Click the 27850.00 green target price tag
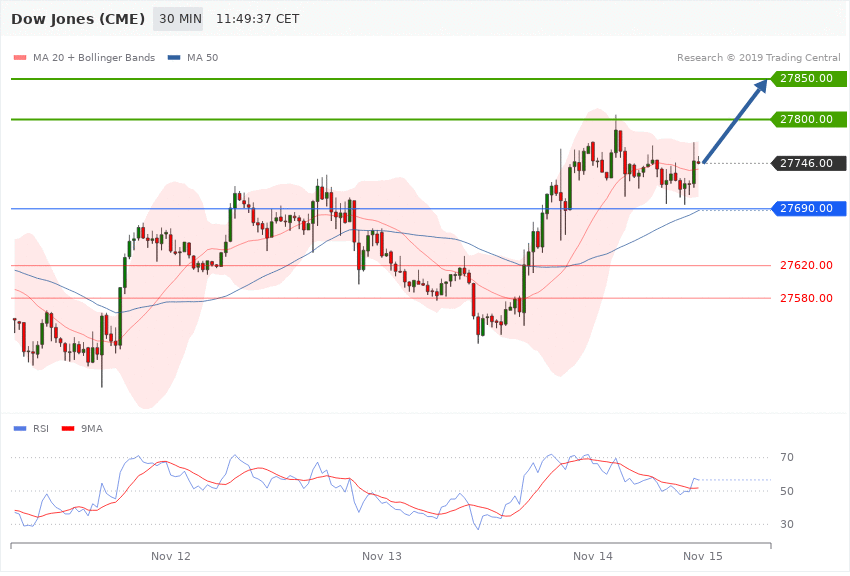Viewport: 850px width, 576px height. [808, 78]
